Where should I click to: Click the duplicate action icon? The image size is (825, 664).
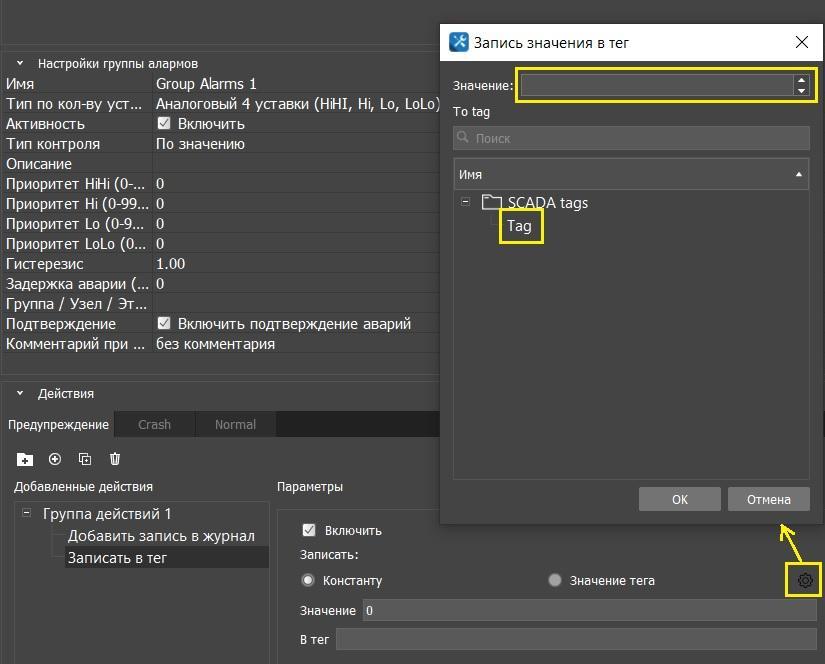tap(85, 459)
